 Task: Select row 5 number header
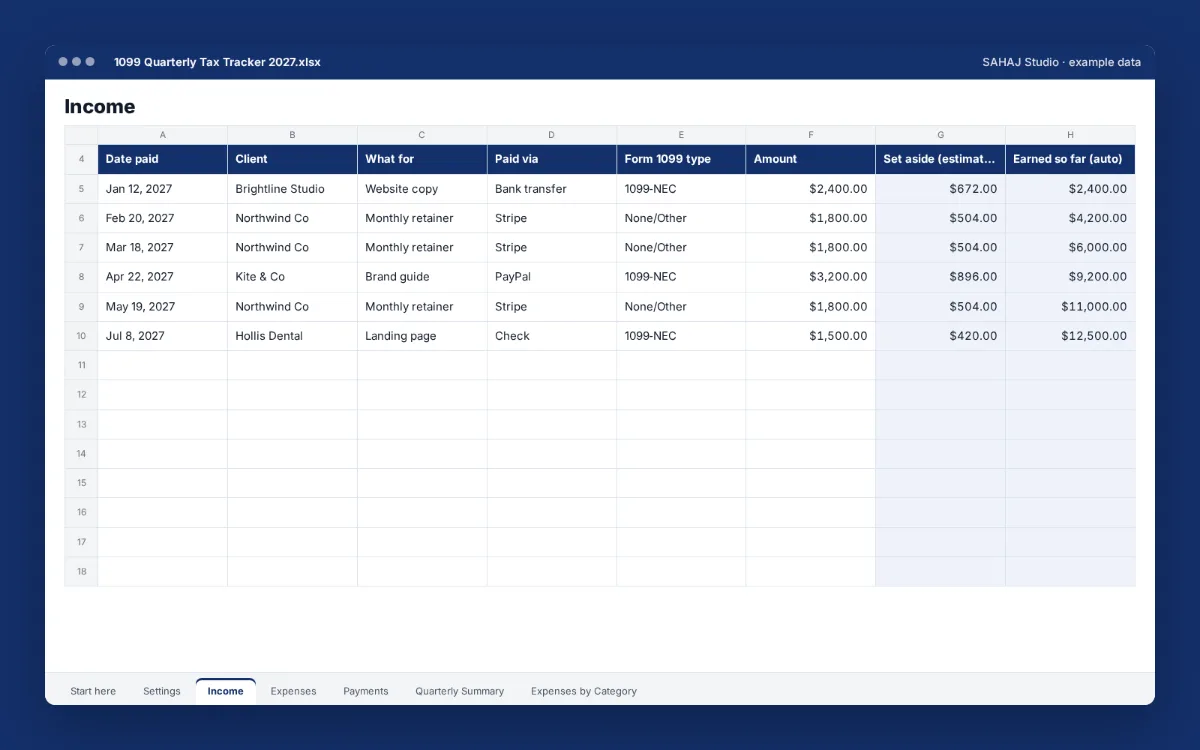point(81,189)
